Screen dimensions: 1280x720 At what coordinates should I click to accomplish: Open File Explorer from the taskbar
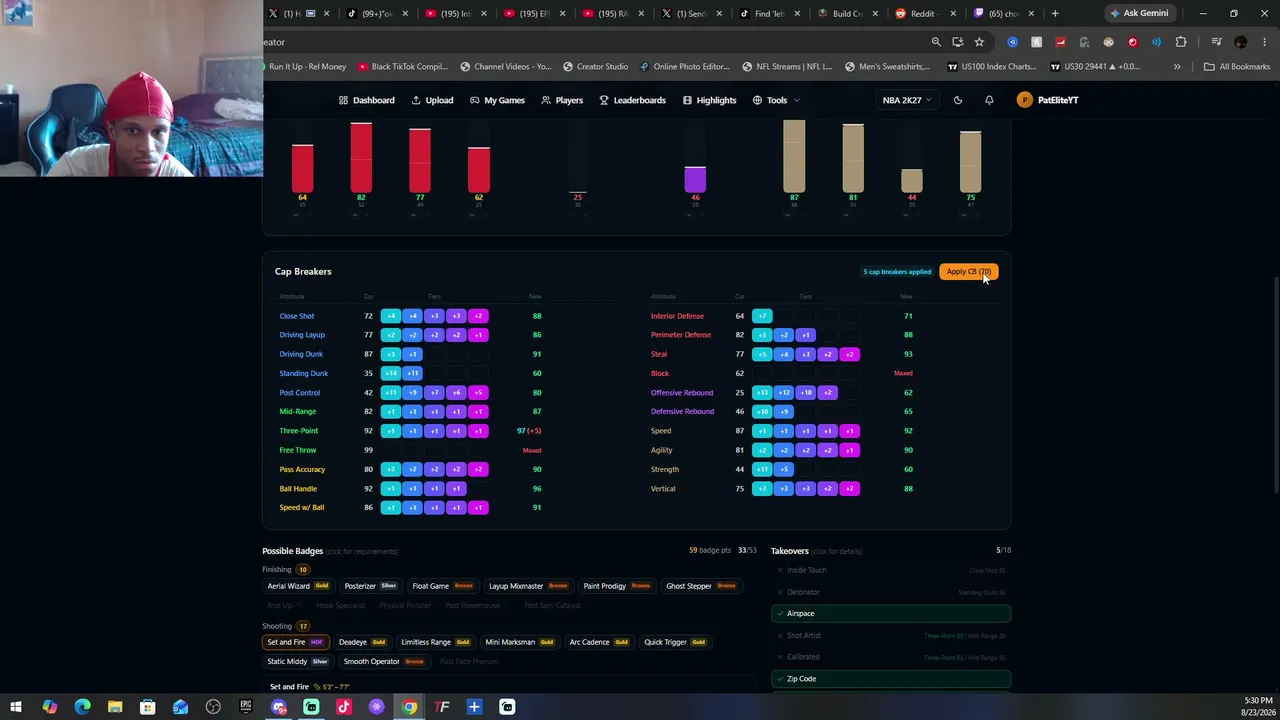pyautogui.click(x=115, y=707)
